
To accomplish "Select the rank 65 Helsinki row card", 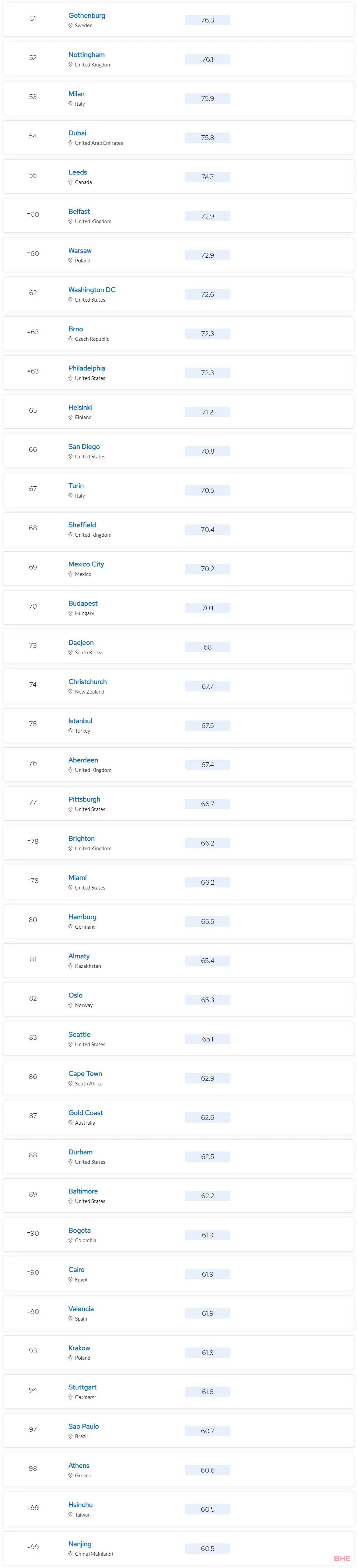I will [178, 412].
